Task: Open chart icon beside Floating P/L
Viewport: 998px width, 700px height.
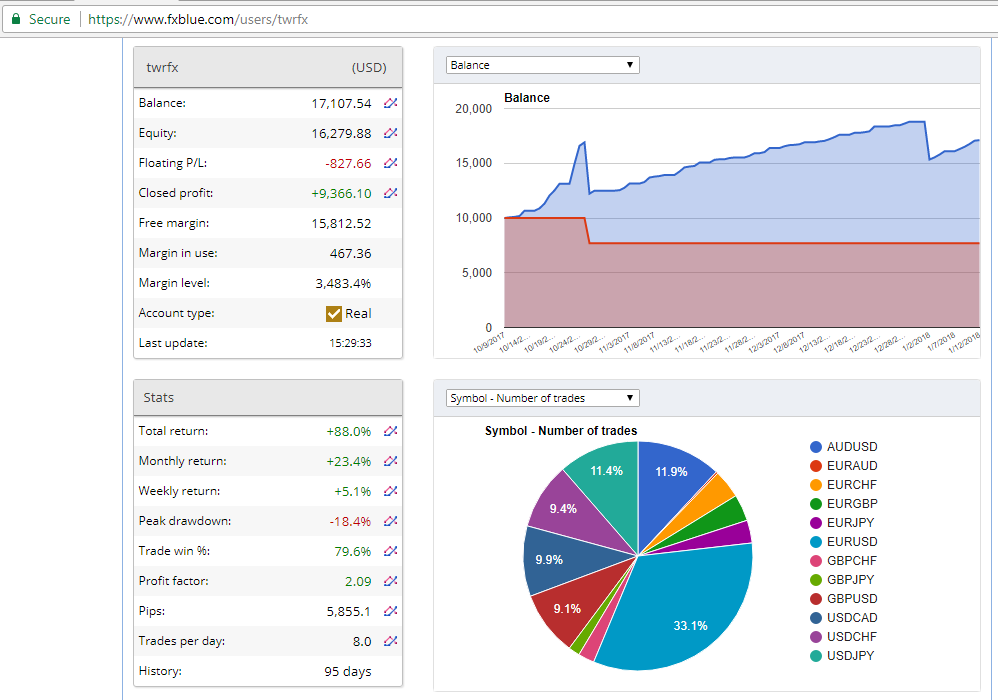Action: point(390,162)
